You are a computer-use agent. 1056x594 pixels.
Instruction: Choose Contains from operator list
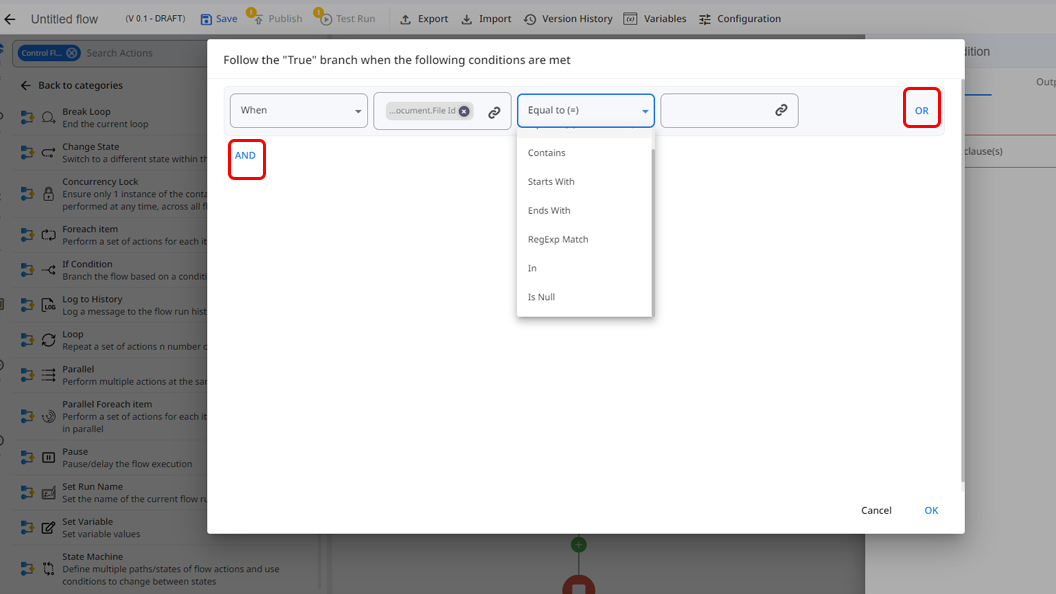click(x=584, y=153)
